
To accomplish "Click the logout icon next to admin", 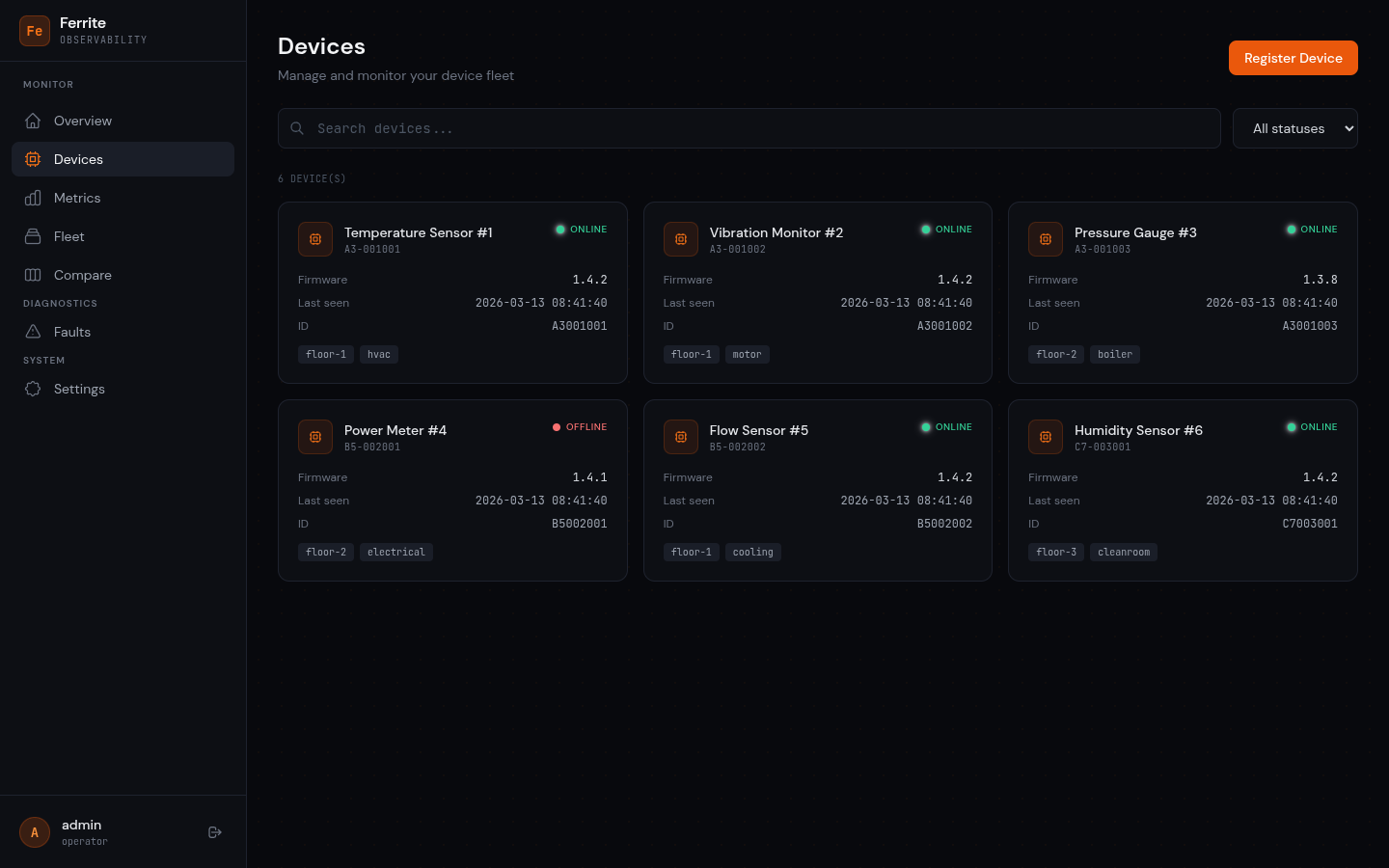I will tap(214, 831).
